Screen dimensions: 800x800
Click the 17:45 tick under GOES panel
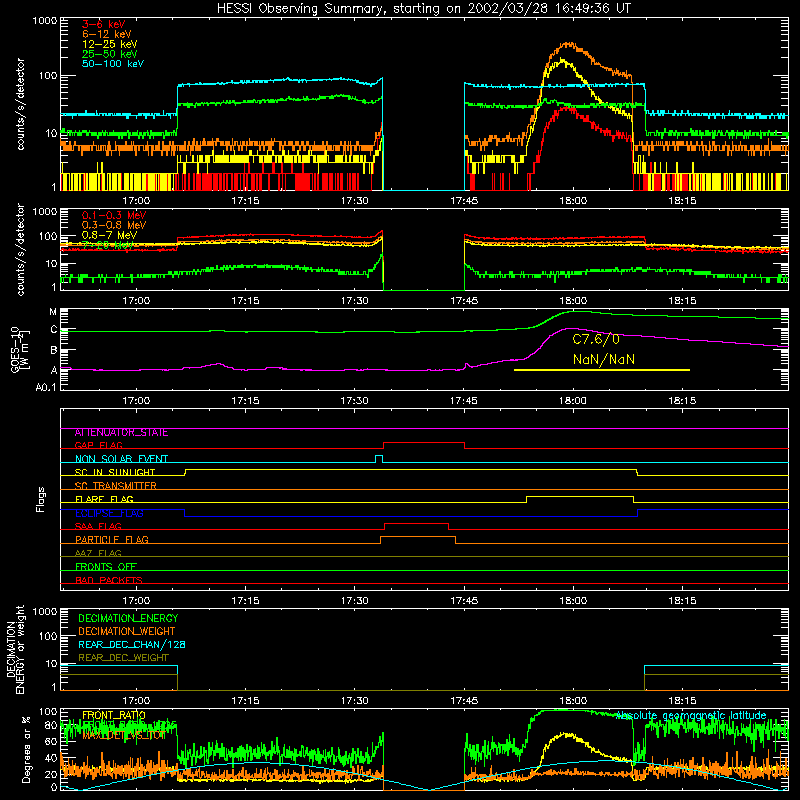464,401
